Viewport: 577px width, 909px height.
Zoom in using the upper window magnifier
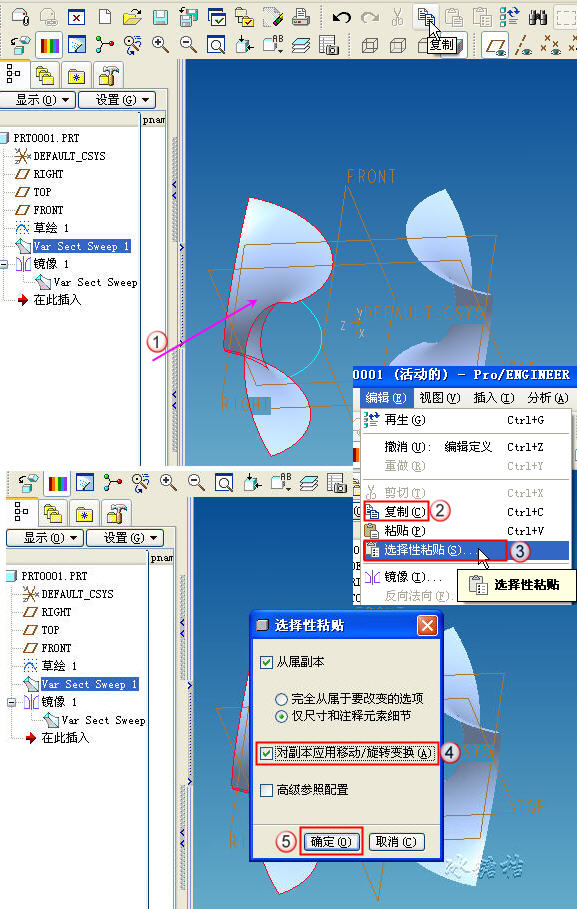coord(160,45)
